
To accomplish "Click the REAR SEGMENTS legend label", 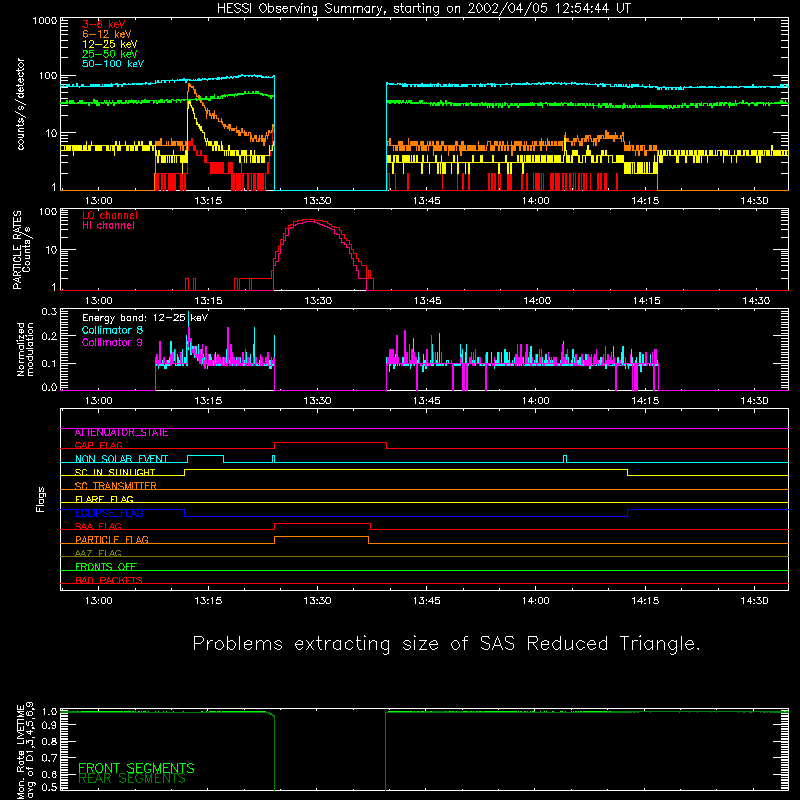I will coord(132,779).
